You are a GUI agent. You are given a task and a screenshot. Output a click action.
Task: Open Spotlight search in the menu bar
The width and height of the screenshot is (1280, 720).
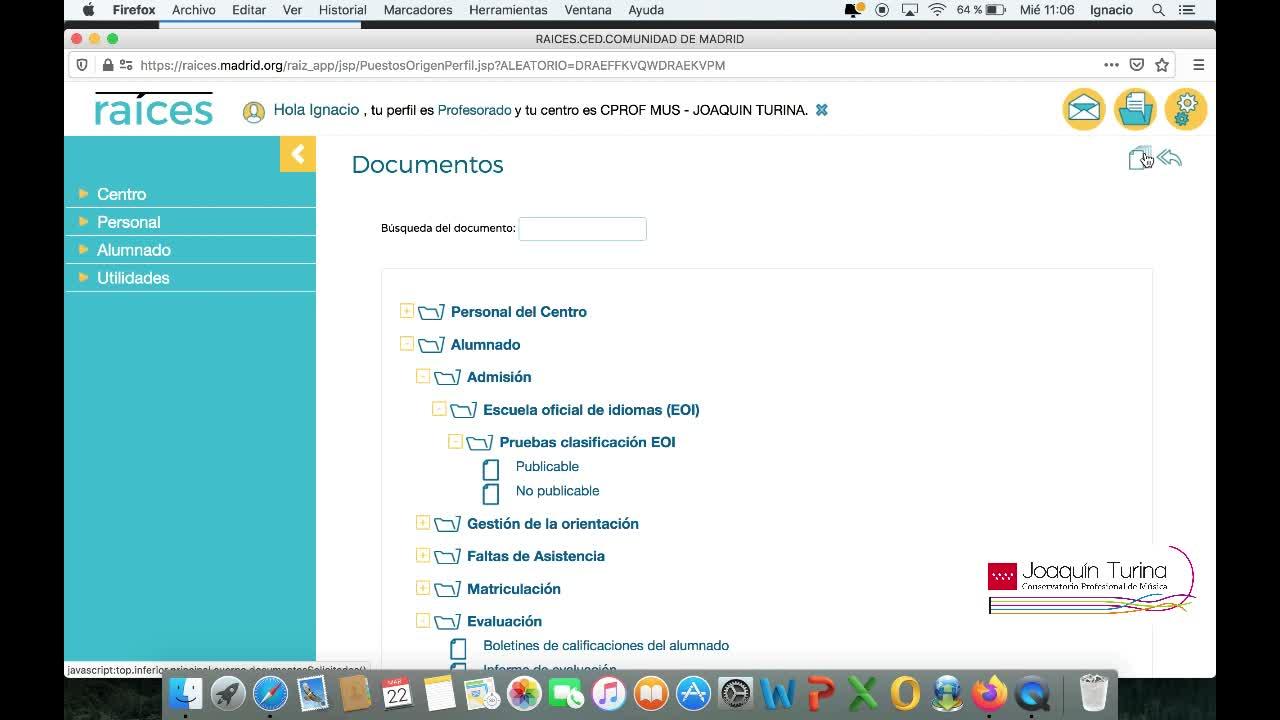[1158, 10]
